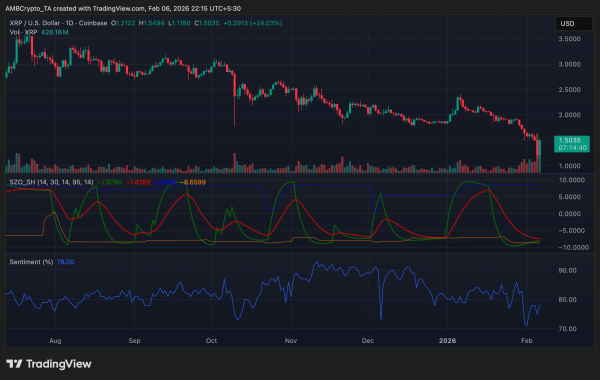This screenshot has width=600, height=380.
Task: Click the 2026 year label on time axis
Action: [447, 341]
